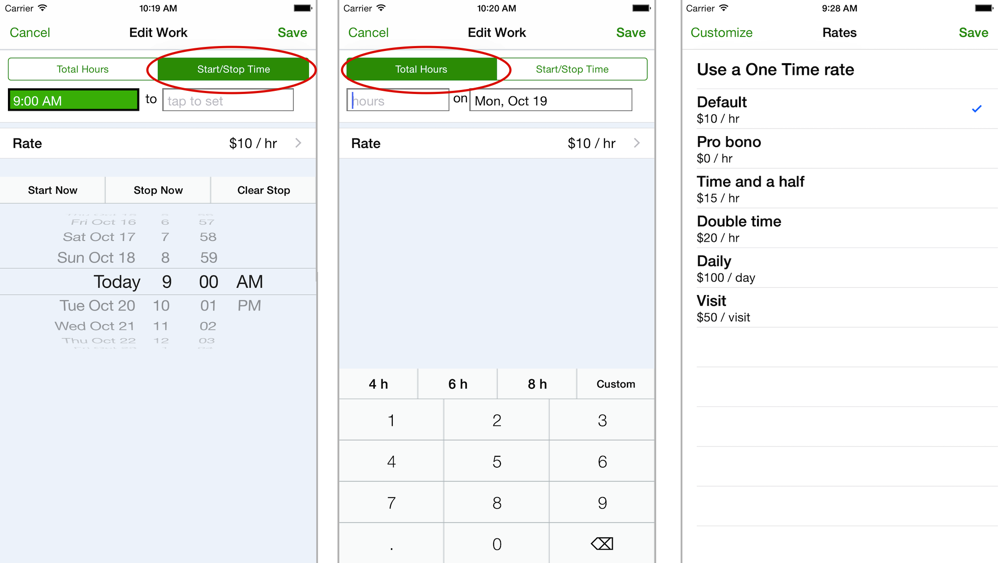Tap the Start Now button
The image size is (1000, 563).
pyautogui.click(x=52, y=190)
